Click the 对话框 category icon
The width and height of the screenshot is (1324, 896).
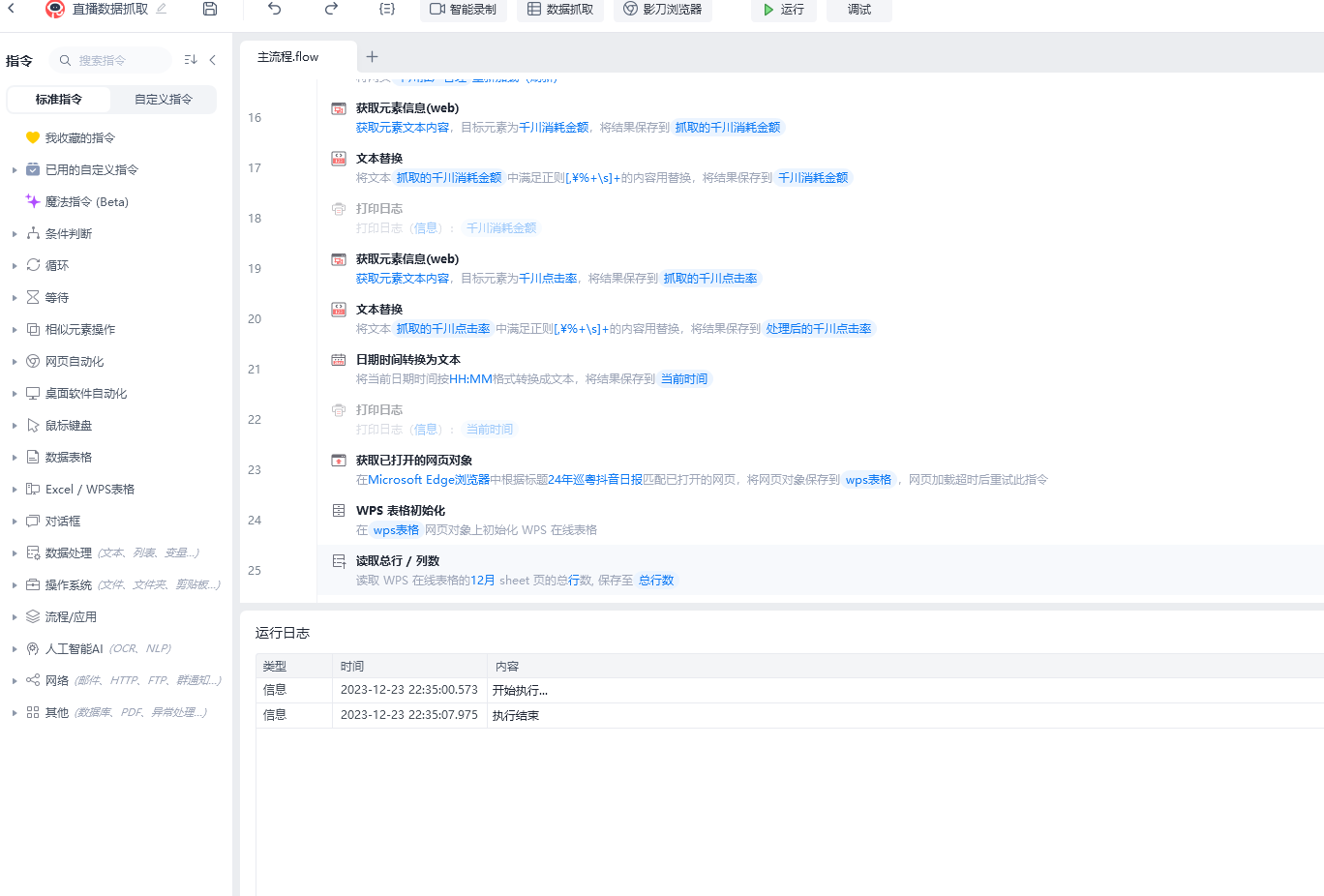pyautogui.click(x=33, y=522)
